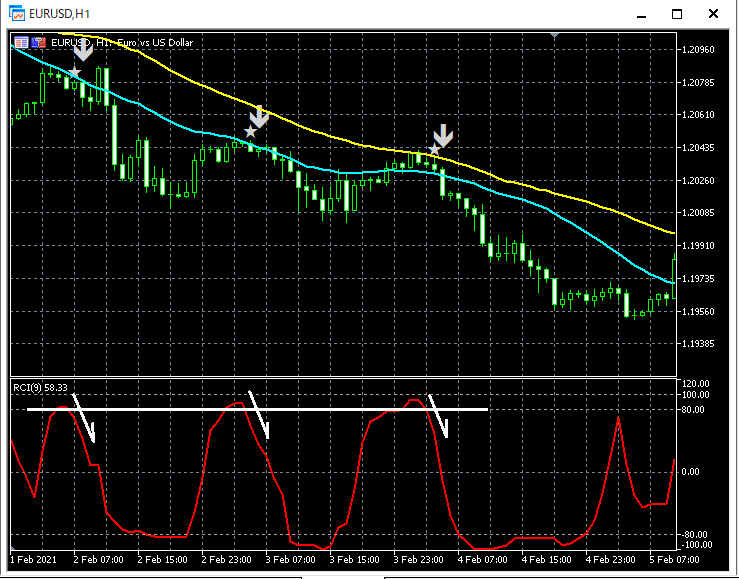Click the 80.00 RCI scale value
The width and height of the screenshot is (739, 579).
693,409
